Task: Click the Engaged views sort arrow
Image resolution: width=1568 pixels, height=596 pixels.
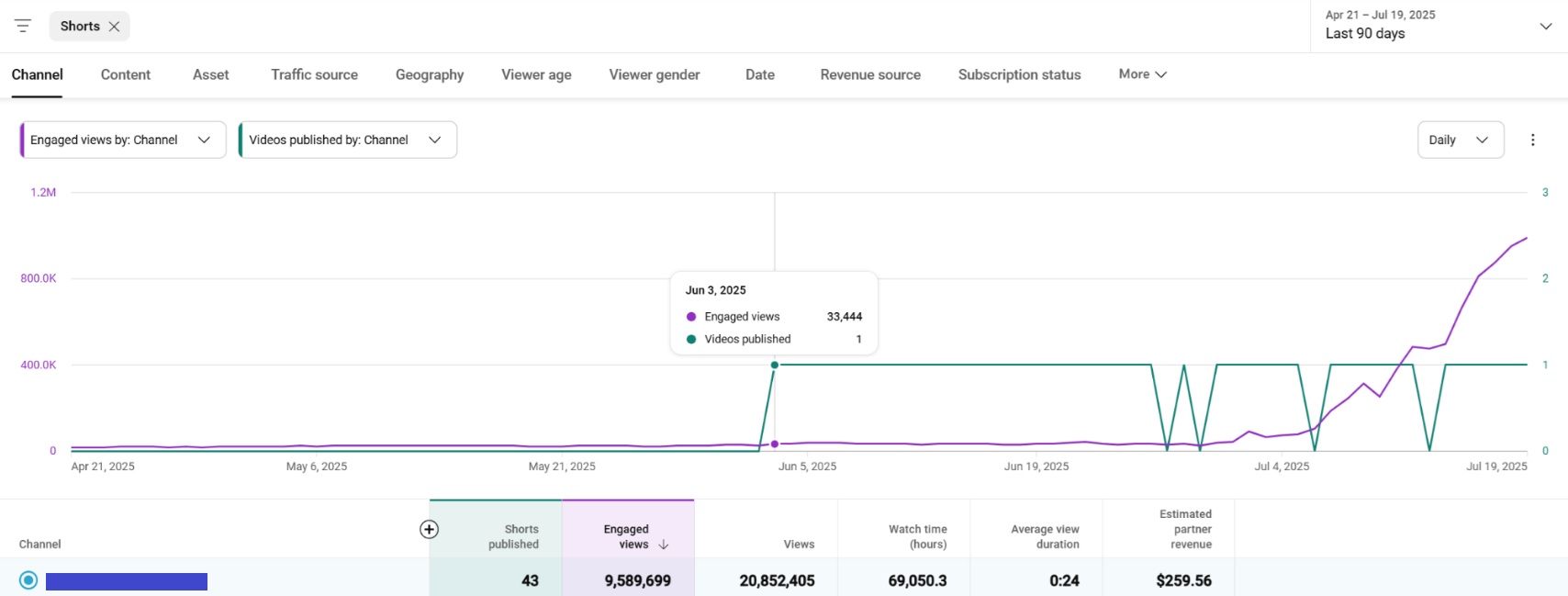Action: [x=664, y=545]
